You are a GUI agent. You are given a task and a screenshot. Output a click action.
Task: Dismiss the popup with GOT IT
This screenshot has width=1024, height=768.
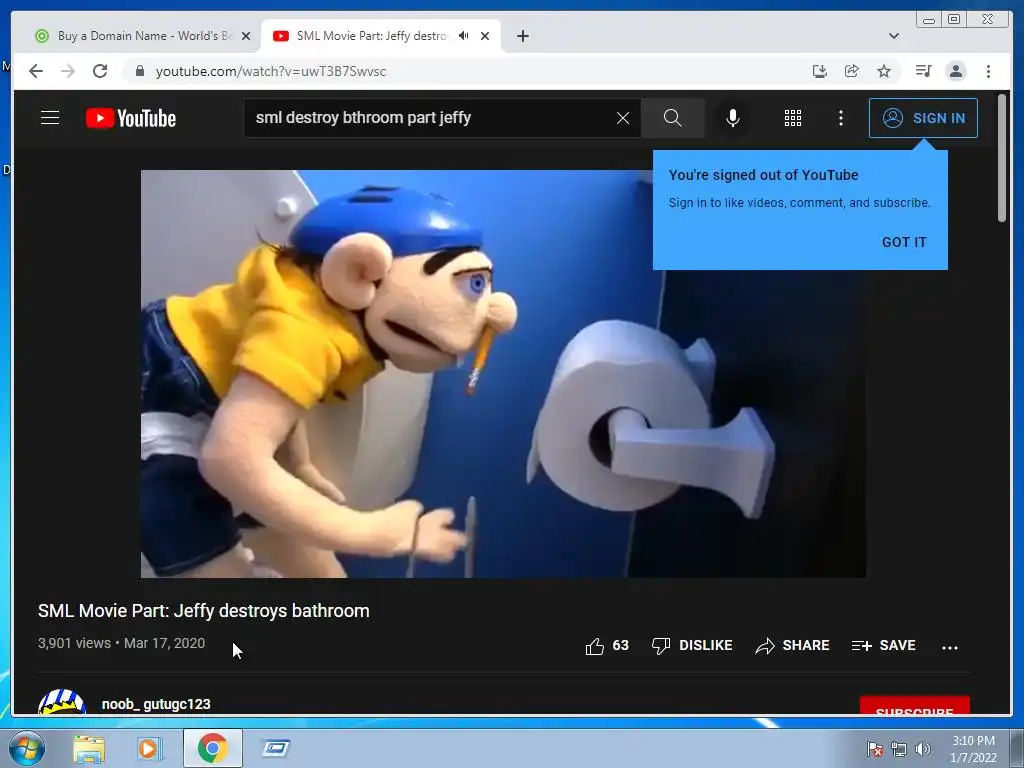pyautogui.click(x=904, y=242)
